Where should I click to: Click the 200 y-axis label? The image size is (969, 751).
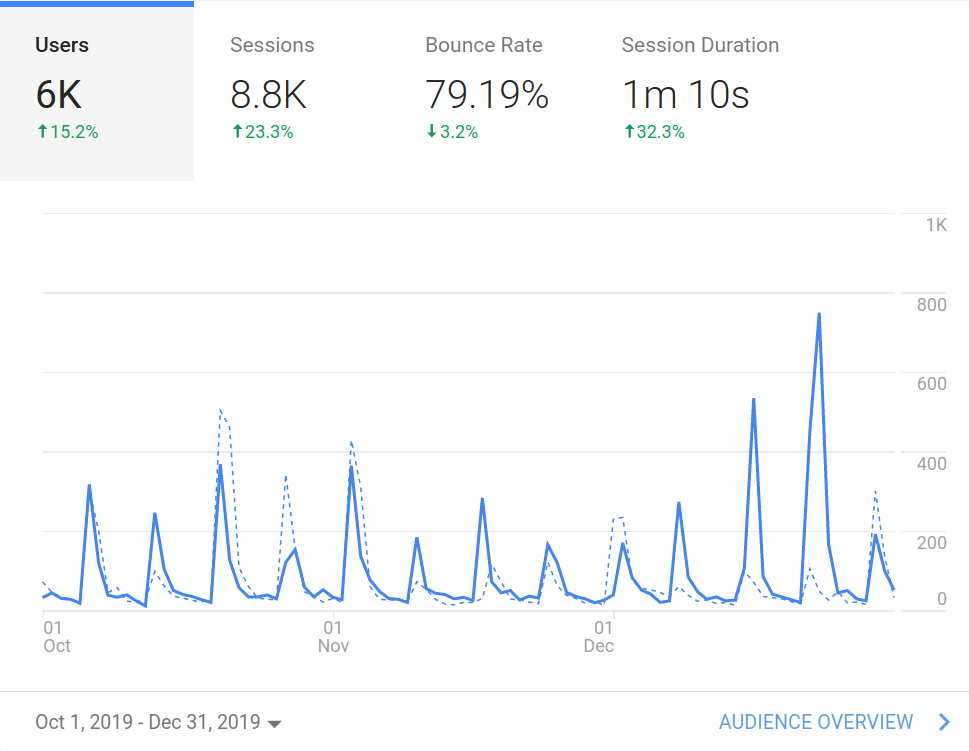pos(931,543)
